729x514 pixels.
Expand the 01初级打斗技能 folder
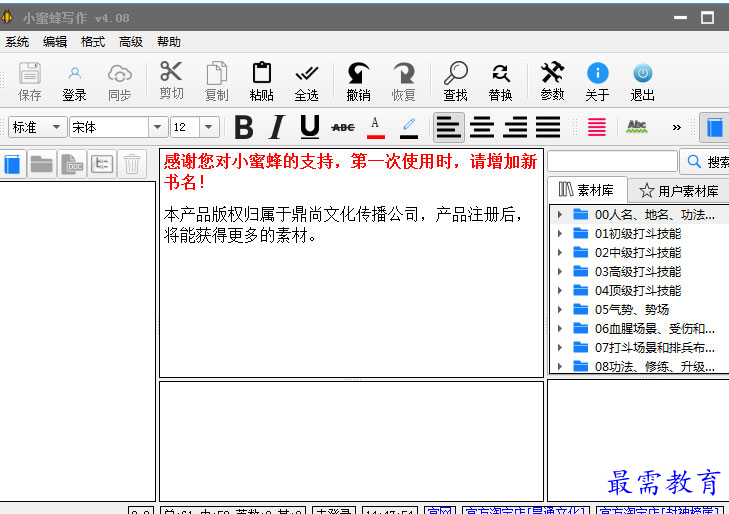[560, 234]
